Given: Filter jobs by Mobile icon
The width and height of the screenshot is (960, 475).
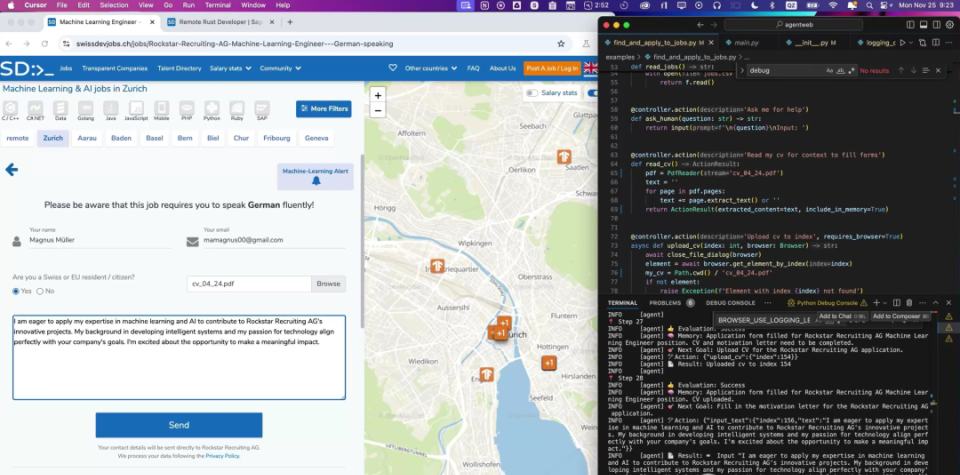Looking at the screenshot, I should click(x=162, y=110).
